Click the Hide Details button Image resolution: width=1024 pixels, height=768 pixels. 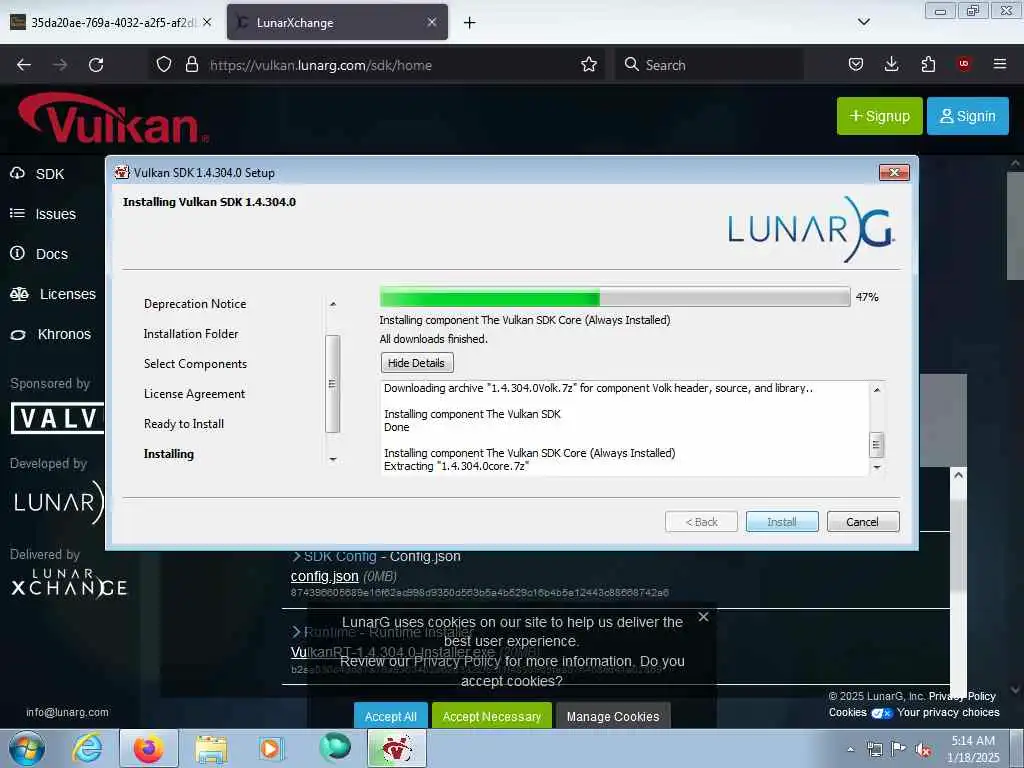click(x=417, y=362)
